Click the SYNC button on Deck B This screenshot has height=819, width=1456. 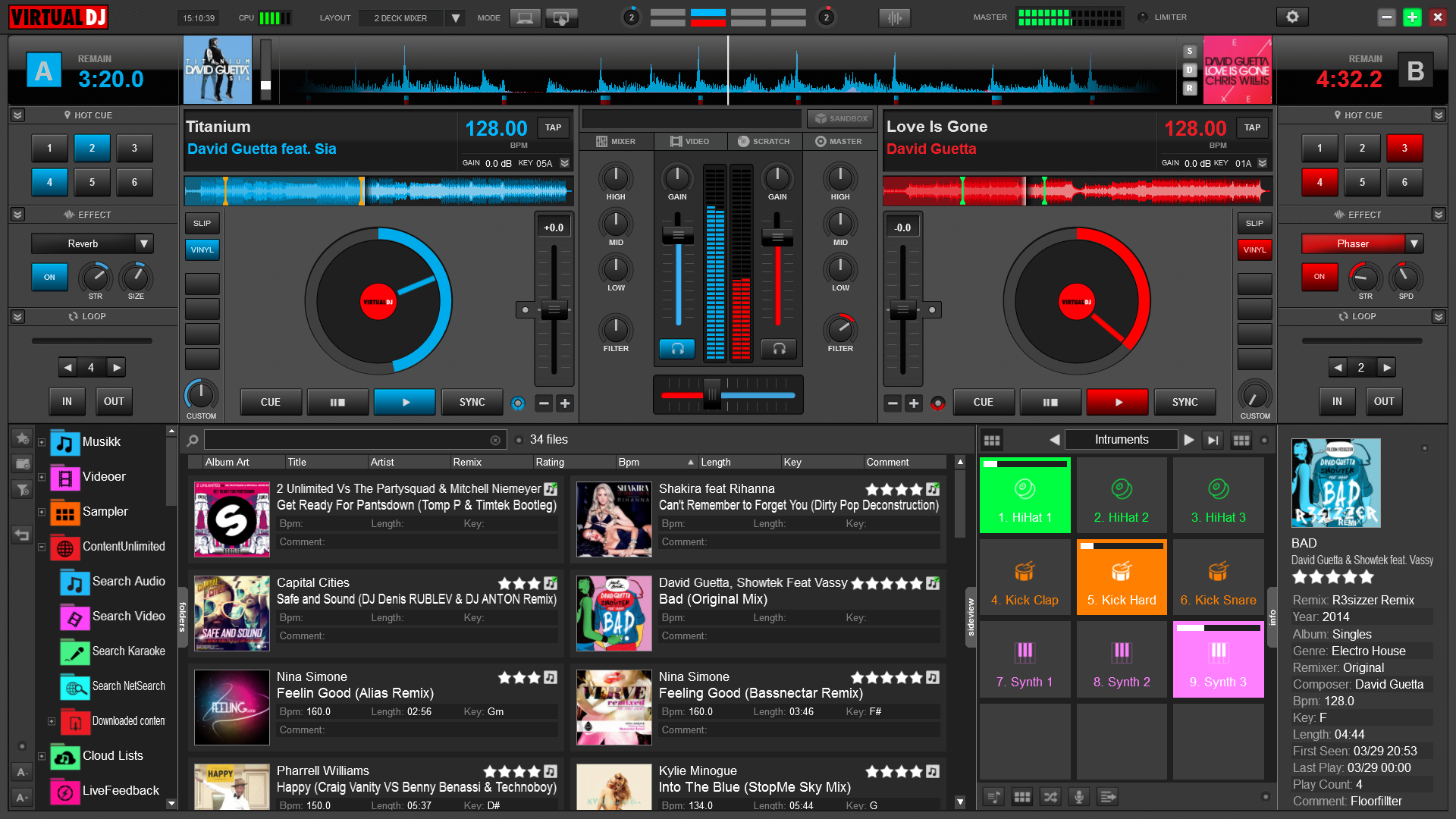[x=1183, y=402]
